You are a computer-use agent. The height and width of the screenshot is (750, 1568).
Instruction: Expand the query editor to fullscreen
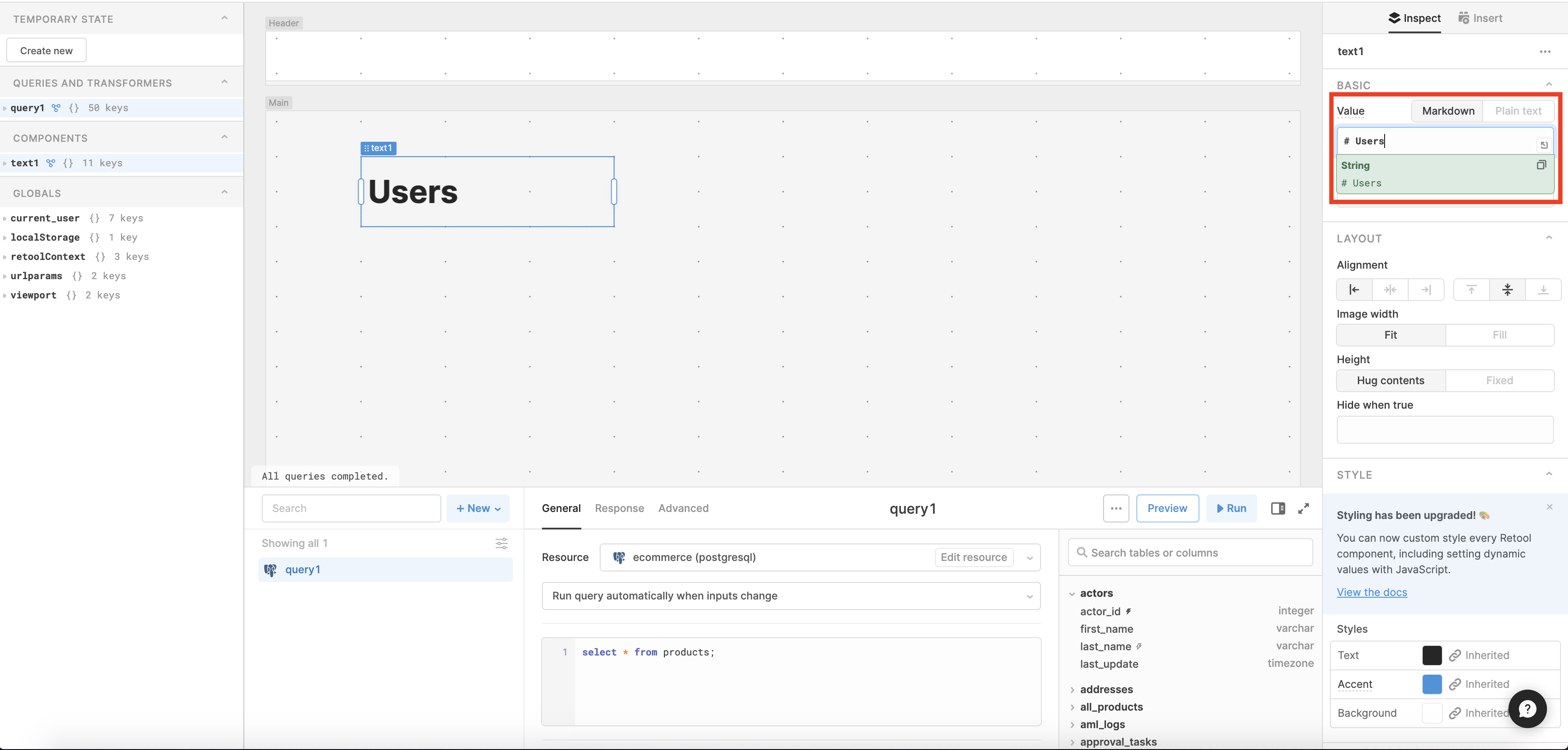[1303, 508]
